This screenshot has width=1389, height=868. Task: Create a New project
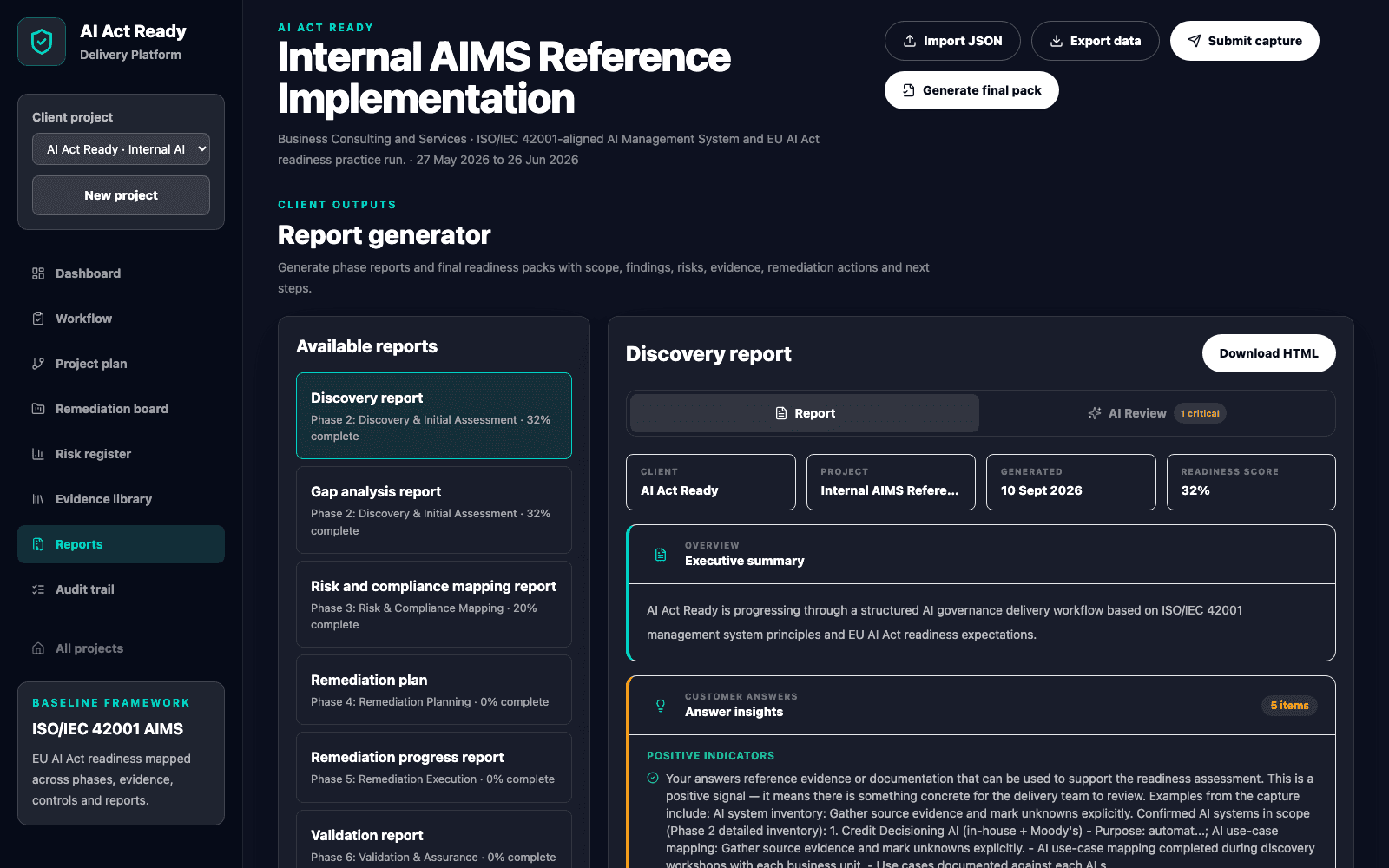point(121,195)
